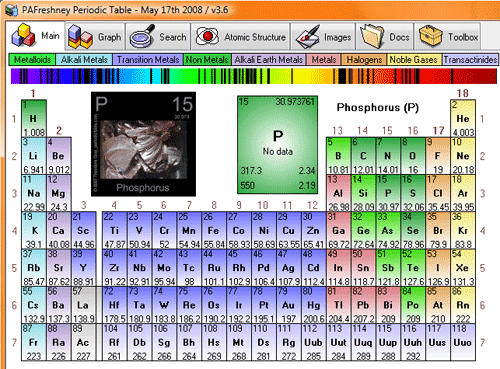The width and height of the screenshot is (500, 369).
Task: Select the Noble Gases legend button
Action: (414, 60)
